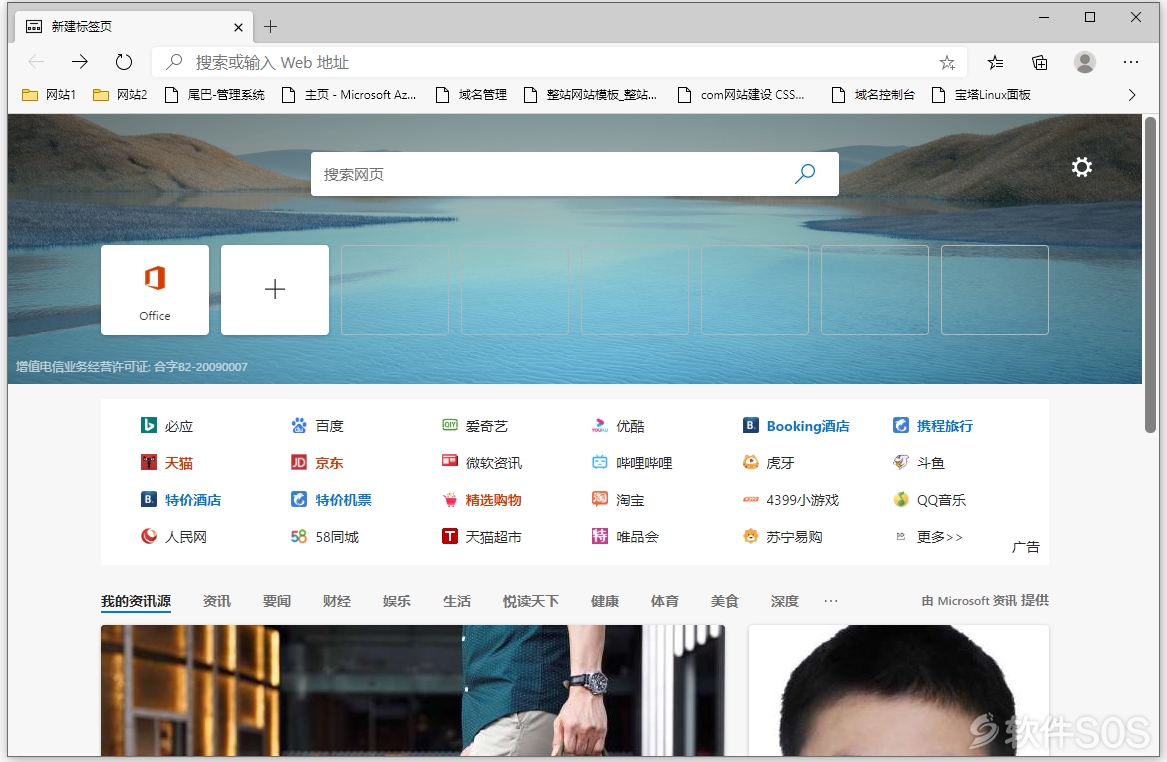Select the 财经 news tab
The width and height of the screenshot is (1167, 762).
coord(336,601)
